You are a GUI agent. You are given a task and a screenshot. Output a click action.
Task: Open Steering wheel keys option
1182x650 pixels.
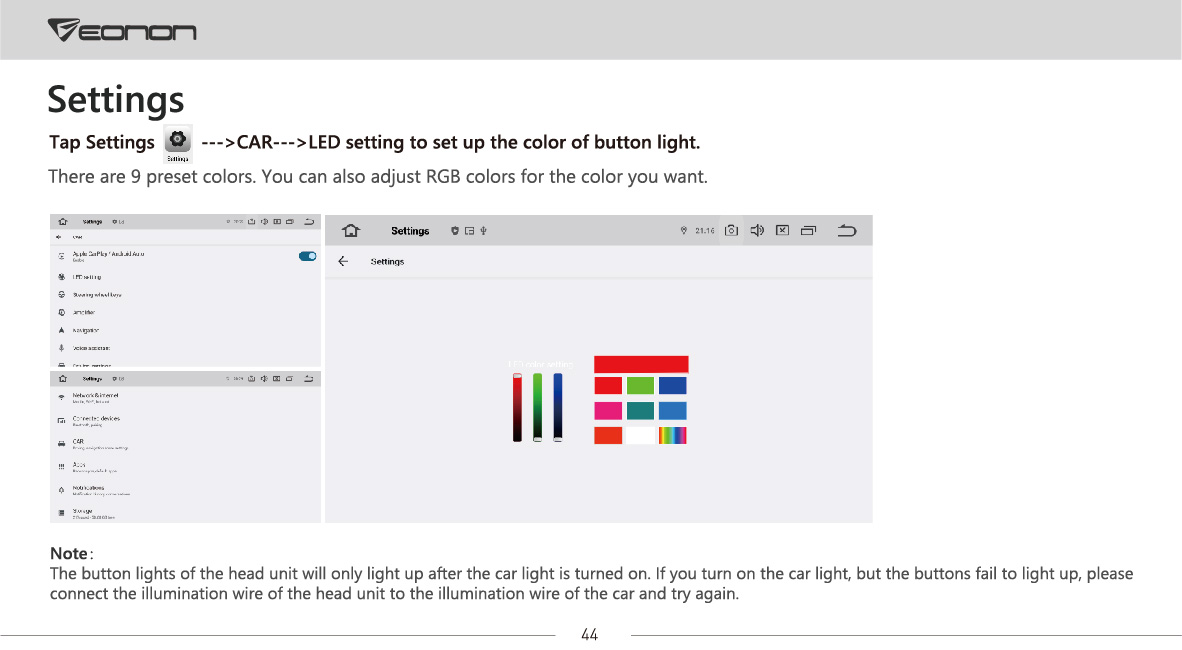[x=185, y=295]
